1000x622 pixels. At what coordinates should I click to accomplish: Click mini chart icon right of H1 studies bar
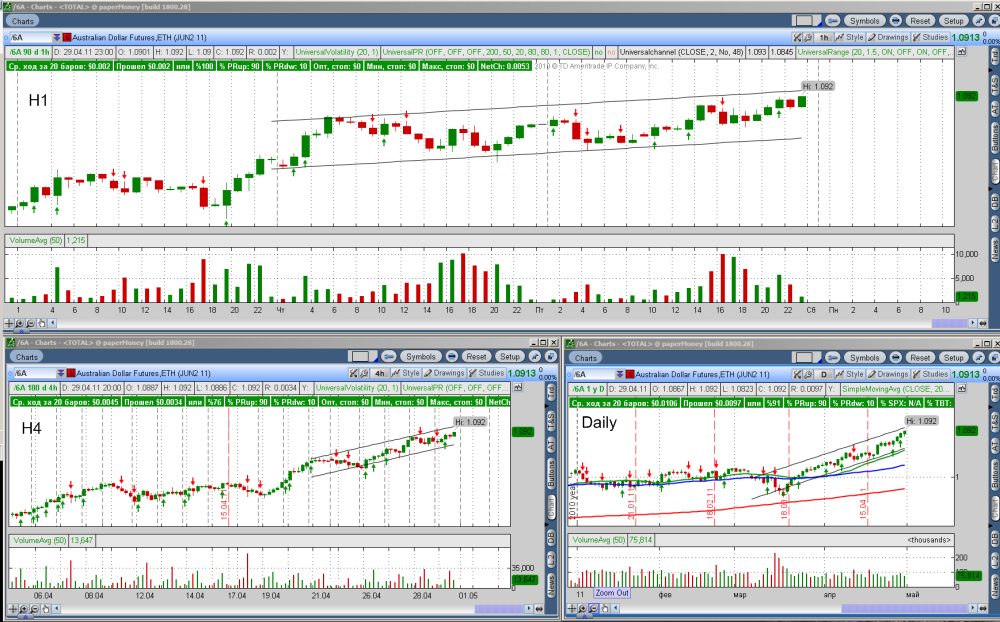962,52
